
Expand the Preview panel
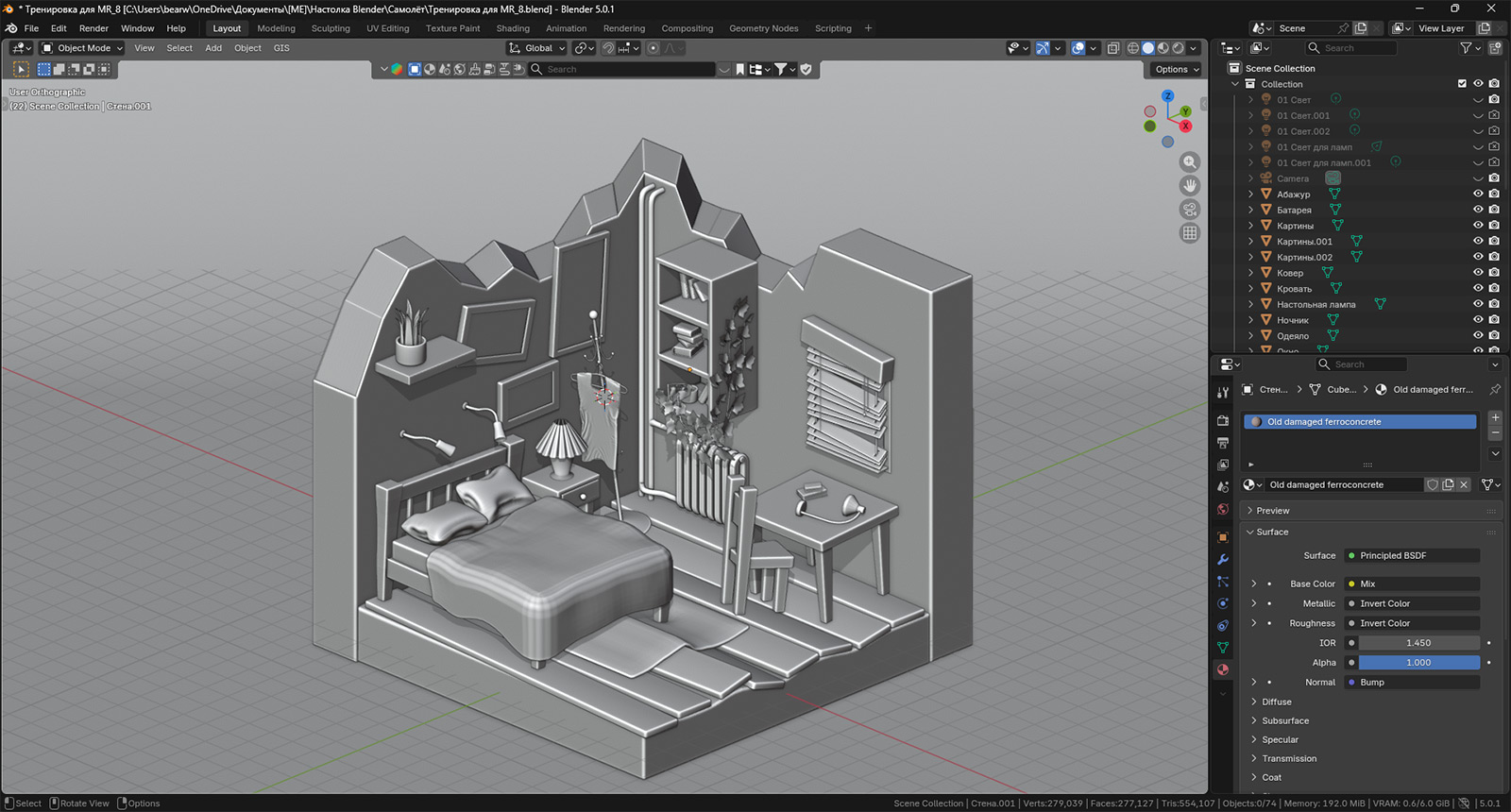tap(1272, 511)
